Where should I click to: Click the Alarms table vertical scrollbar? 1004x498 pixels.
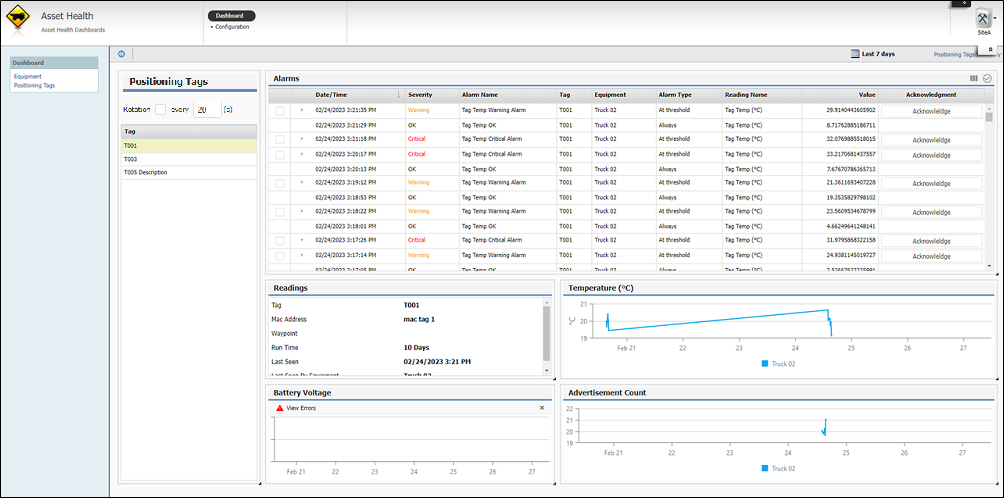[989, 116]
